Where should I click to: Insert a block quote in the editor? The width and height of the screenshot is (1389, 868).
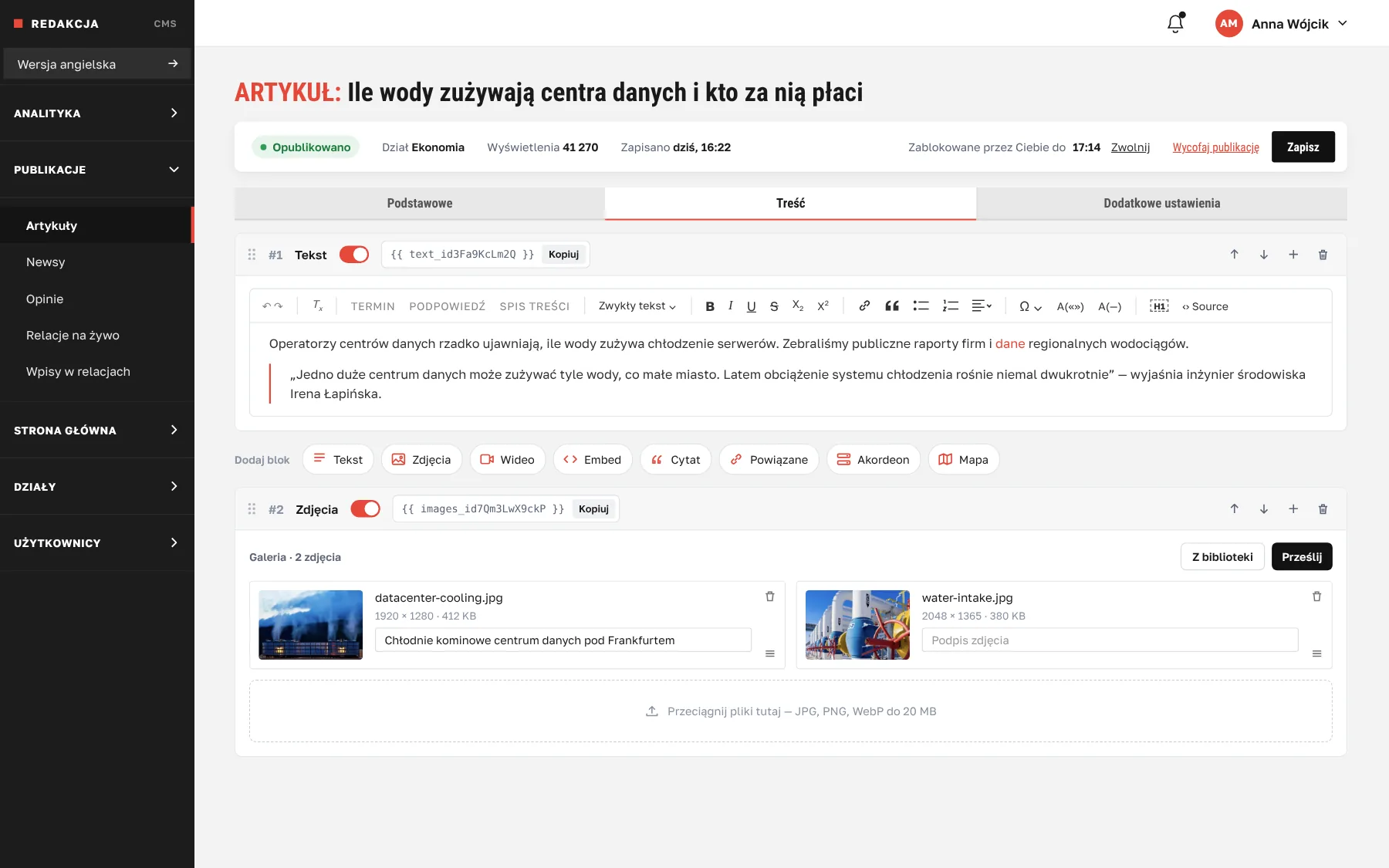[x=892, y=306]
